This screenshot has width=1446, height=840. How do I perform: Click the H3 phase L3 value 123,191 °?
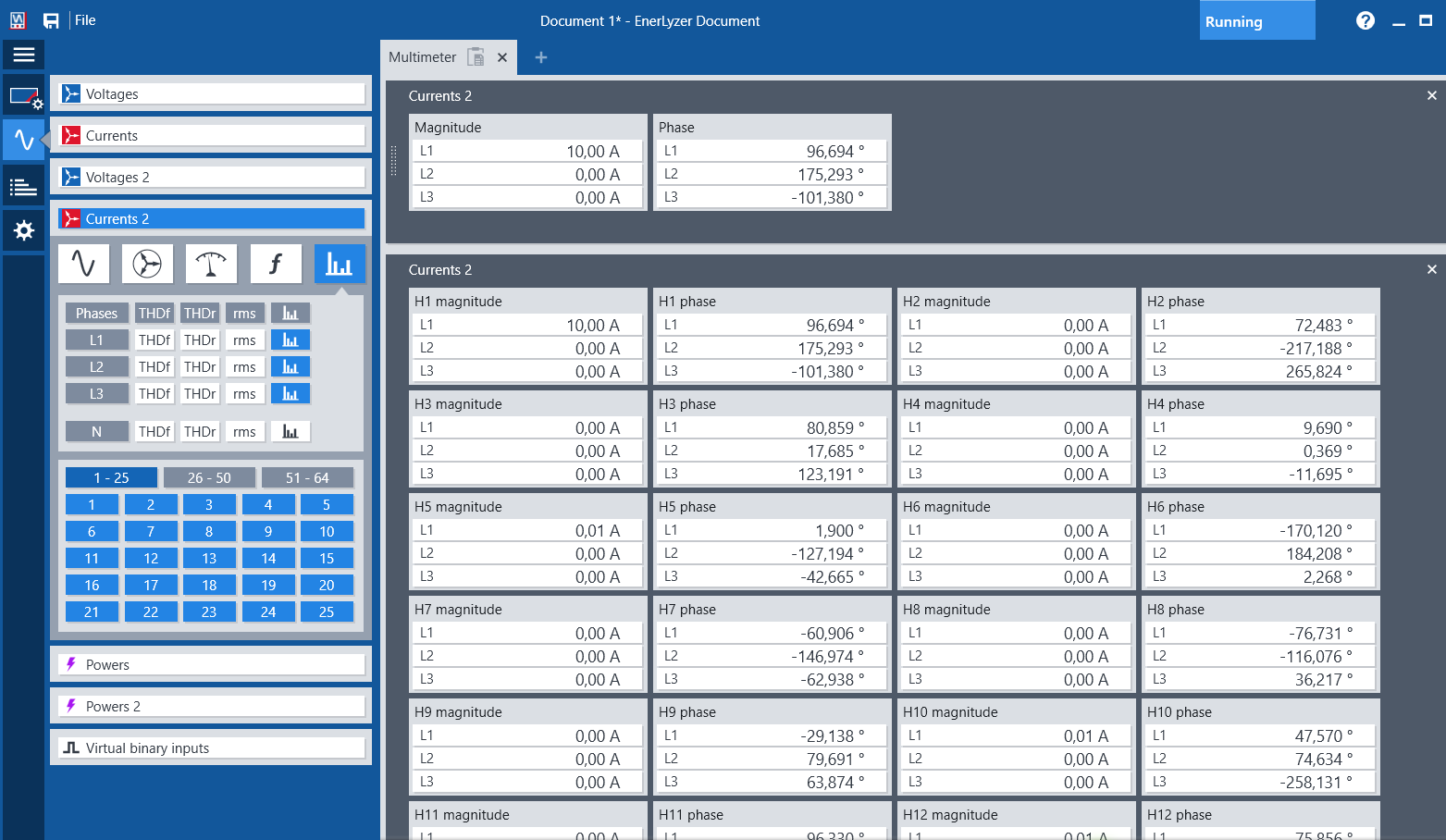(x=831, y=475)
